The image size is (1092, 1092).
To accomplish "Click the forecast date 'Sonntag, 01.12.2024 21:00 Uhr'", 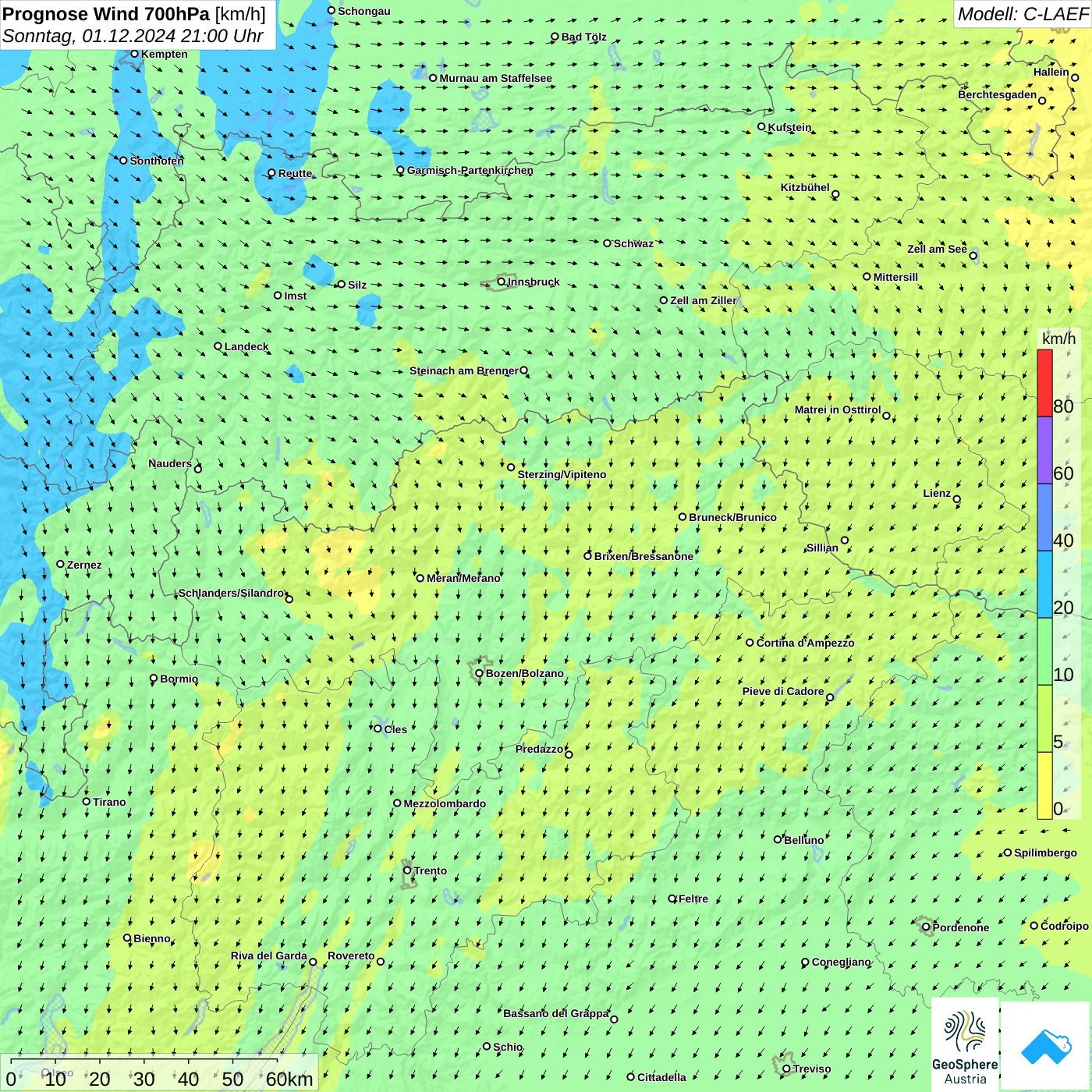I will pos(133,36).
